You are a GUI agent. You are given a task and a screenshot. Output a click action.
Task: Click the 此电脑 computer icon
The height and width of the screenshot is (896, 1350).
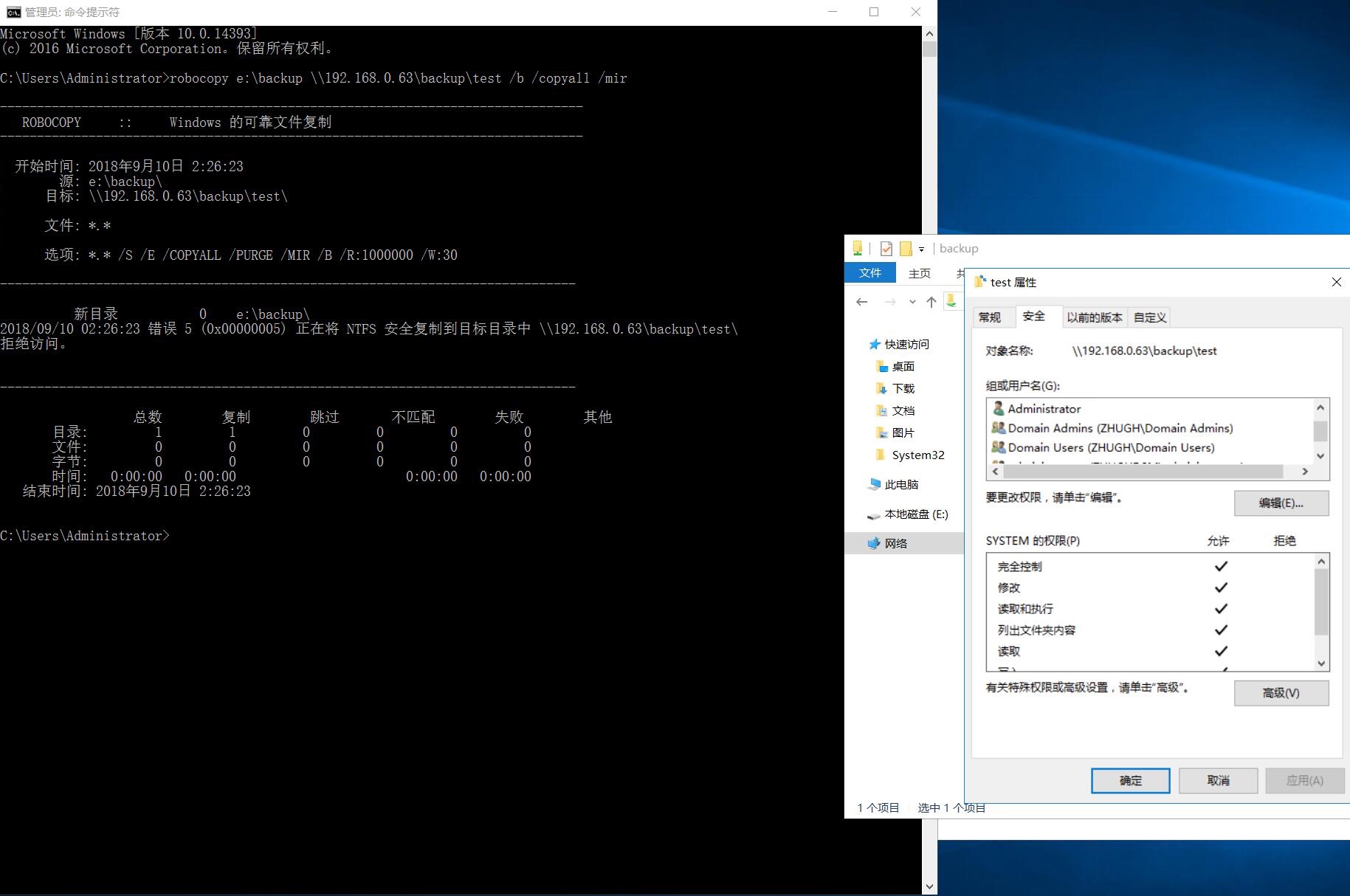pos(875,484)
